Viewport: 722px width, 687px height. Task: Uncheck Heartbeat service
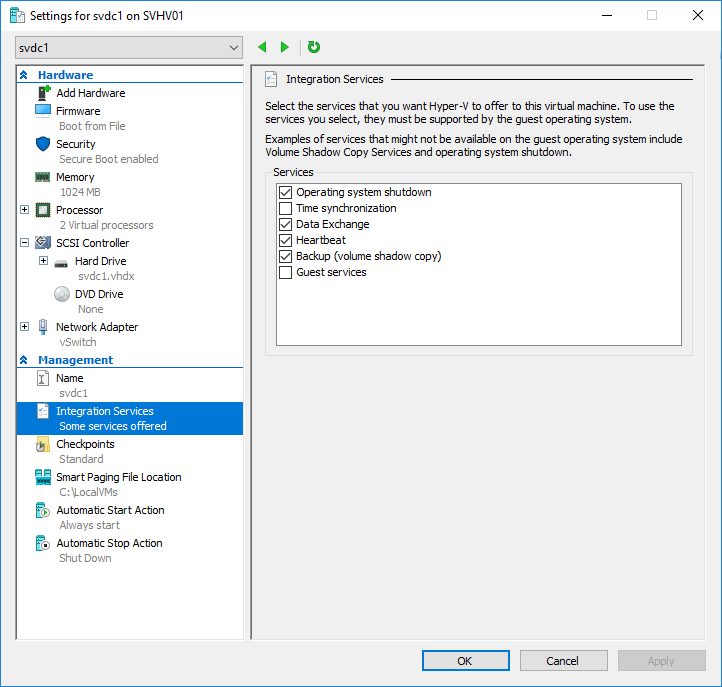[285, 240]
